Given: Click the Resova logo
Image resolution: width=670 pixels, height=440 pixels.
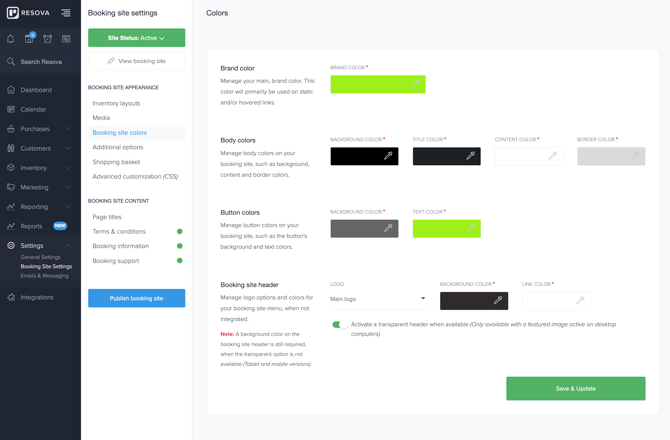Looking at the screenshot, I should click(x=28, y=13).
